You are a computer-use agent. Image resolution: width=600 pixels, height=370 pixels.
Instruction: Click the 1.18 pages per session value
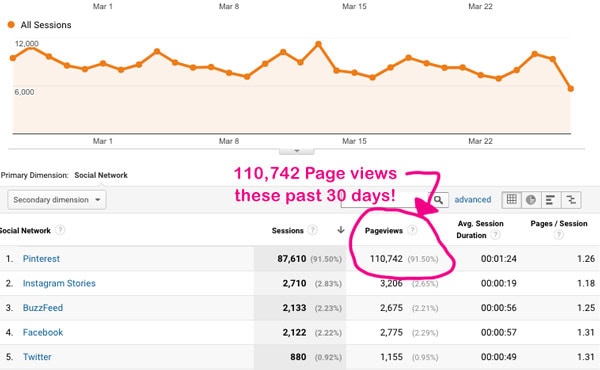586,283
